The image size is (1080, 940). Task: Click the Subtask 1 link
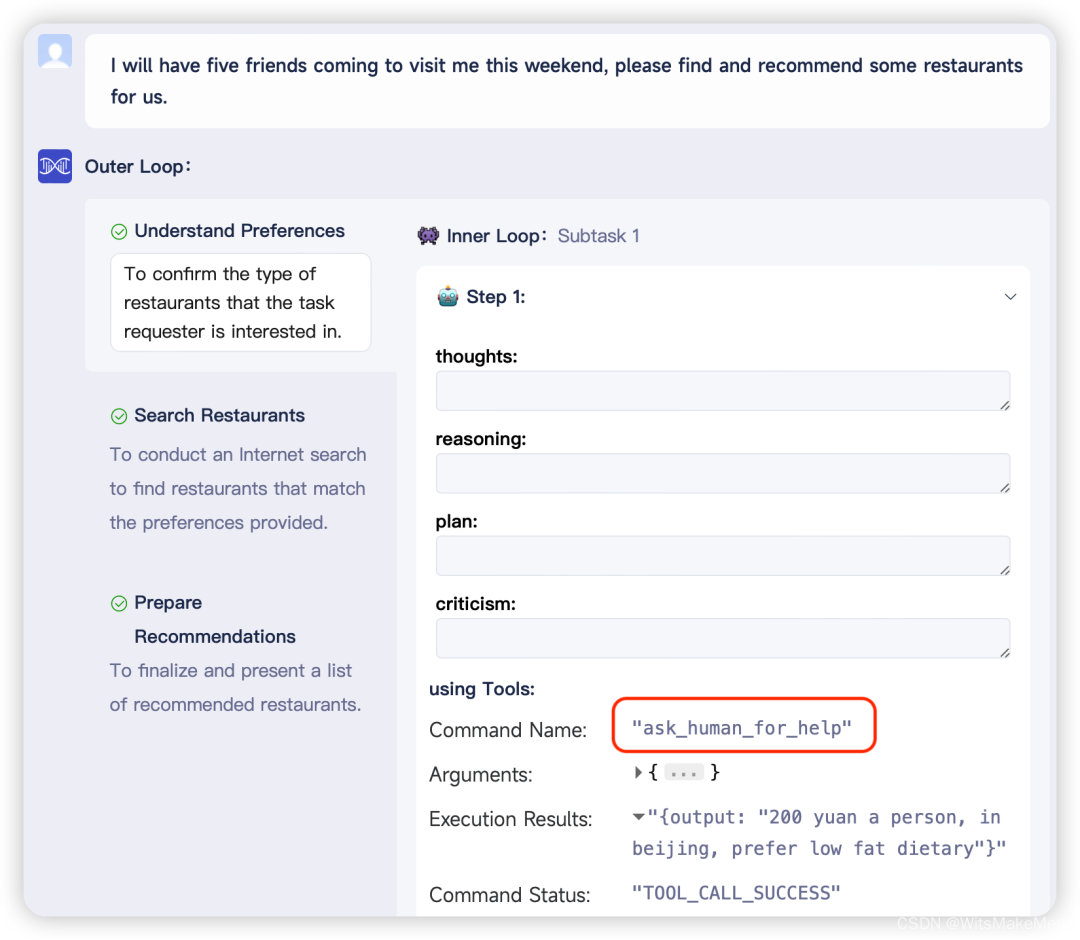point(599,236)
